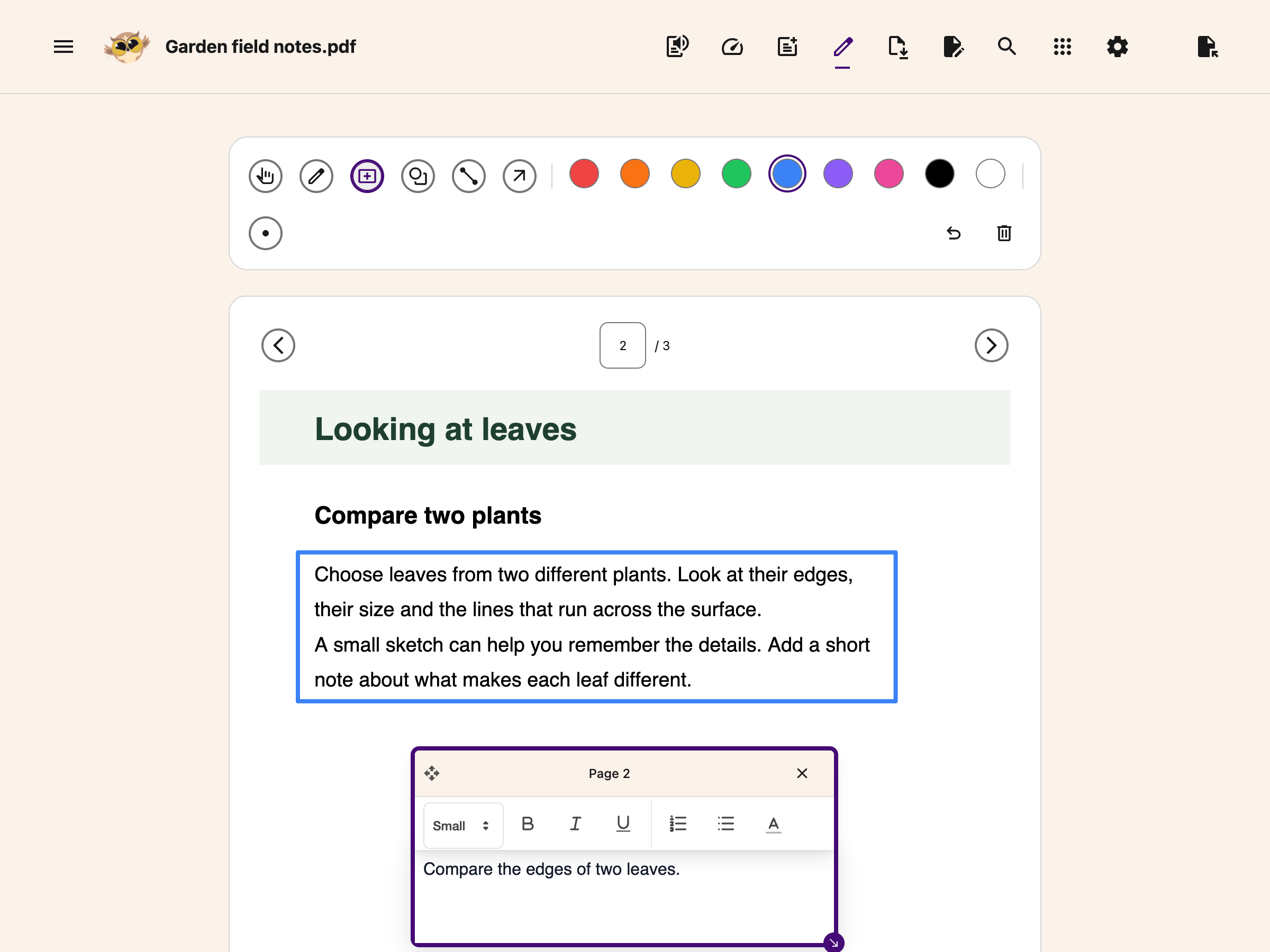Pick the pink color swatch

(889, 174)
